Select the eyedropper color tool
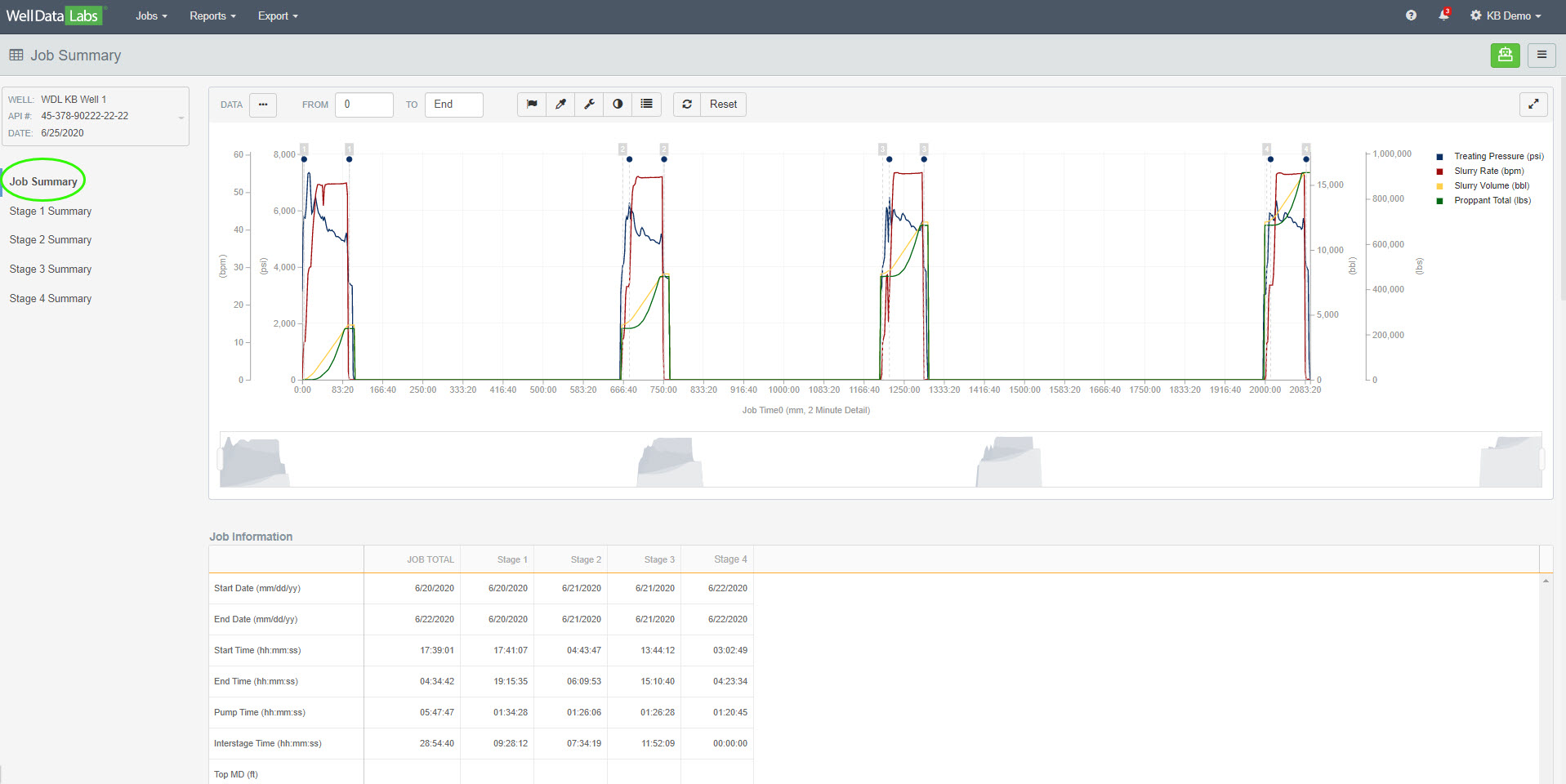Screen dimensions: 1566x784 pyautogui.click(x=560, y=105)
